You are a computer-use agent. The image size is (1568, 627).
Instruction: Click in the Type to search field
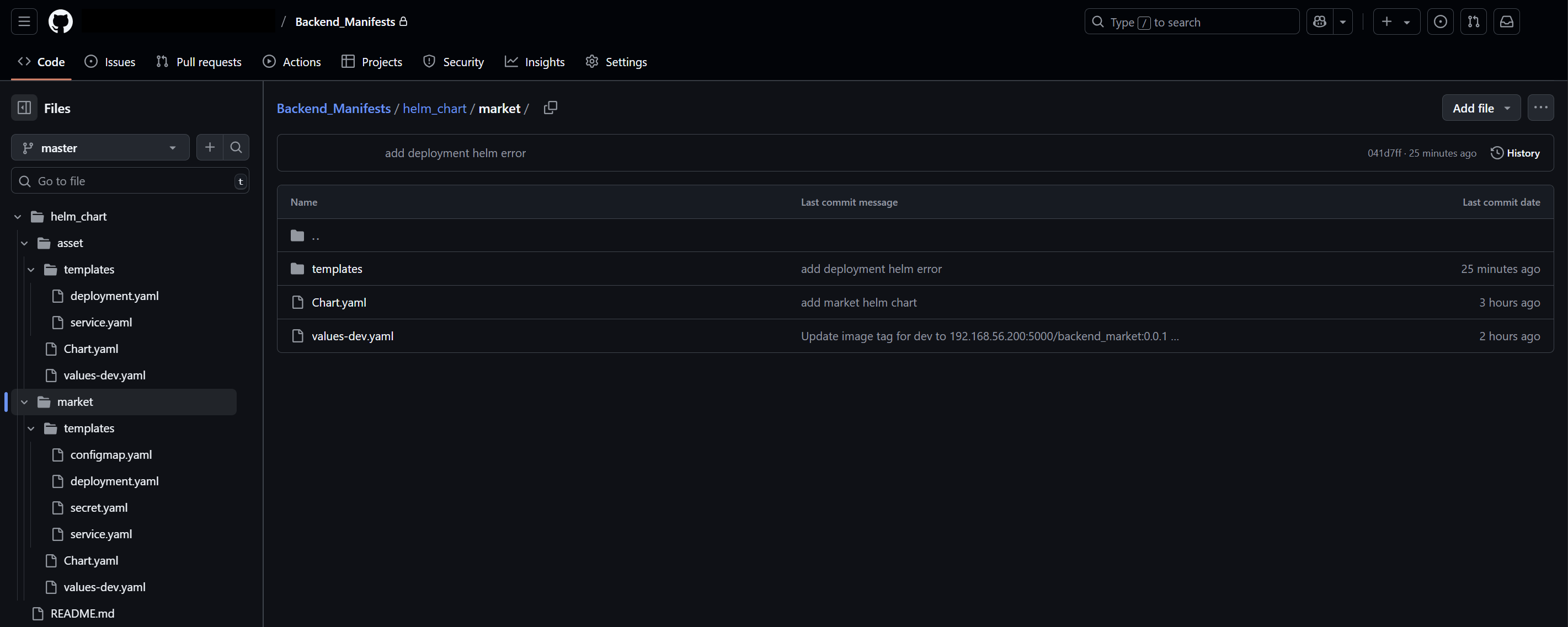tap(1192, 22)
